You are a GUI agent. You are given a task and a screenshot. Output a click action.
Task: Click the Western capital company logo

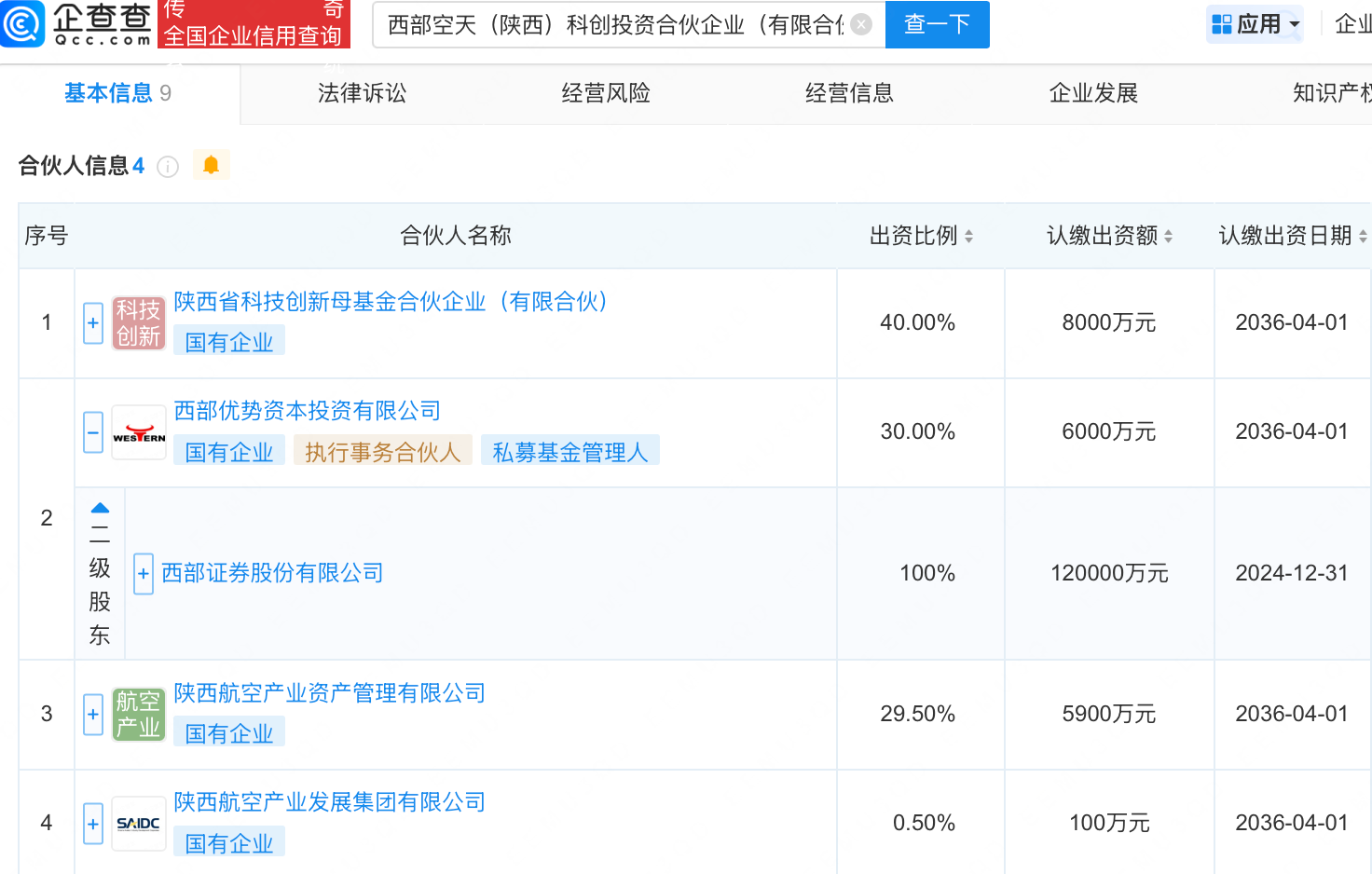click(139, 432)
